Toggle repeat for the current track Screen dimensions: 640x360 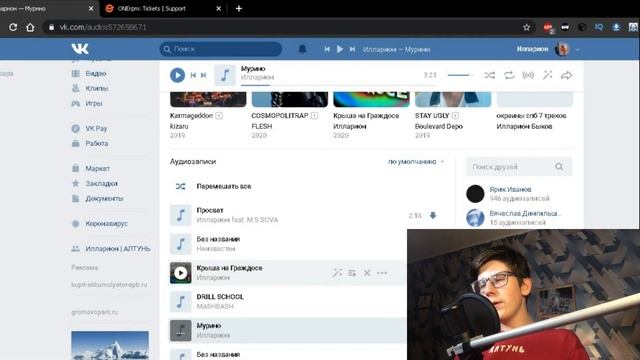pos(509,75)
